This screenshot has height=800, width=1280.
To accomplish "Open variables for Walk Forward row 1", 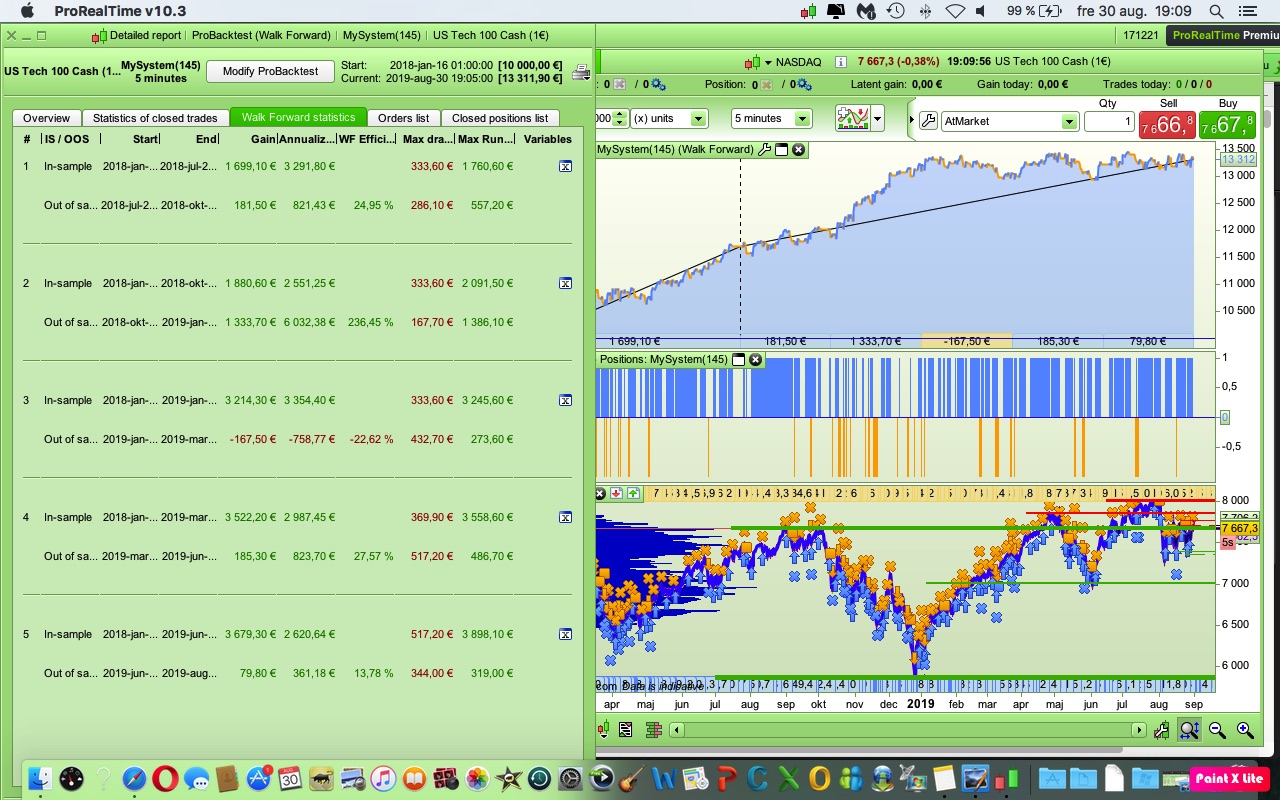I will coord(565,167).
